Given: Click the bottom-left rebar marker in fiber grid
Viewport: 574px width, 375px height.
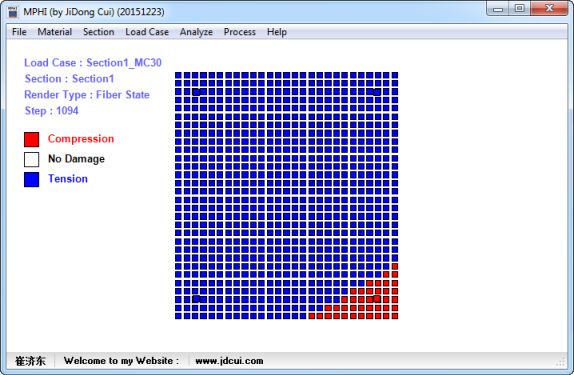Looking at the screenshot, I should pos(196,299).
